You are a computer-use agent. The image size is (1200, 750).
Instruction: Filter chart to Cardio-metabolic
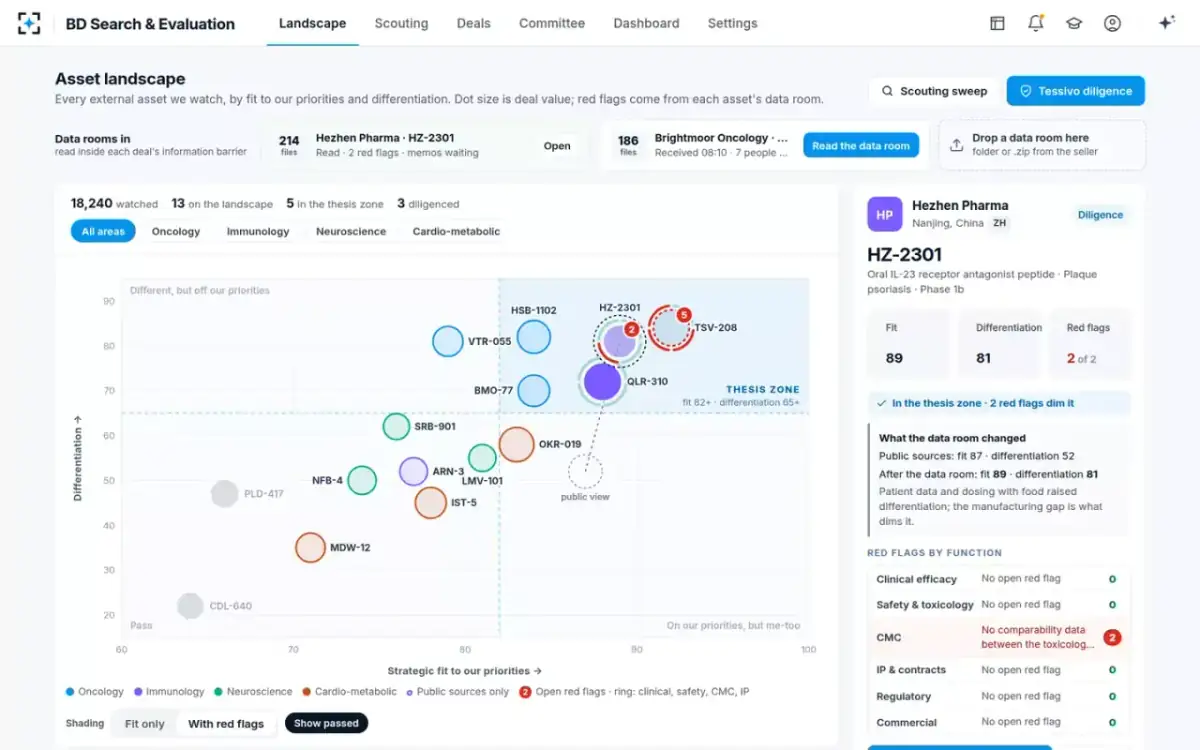point(456,231)
